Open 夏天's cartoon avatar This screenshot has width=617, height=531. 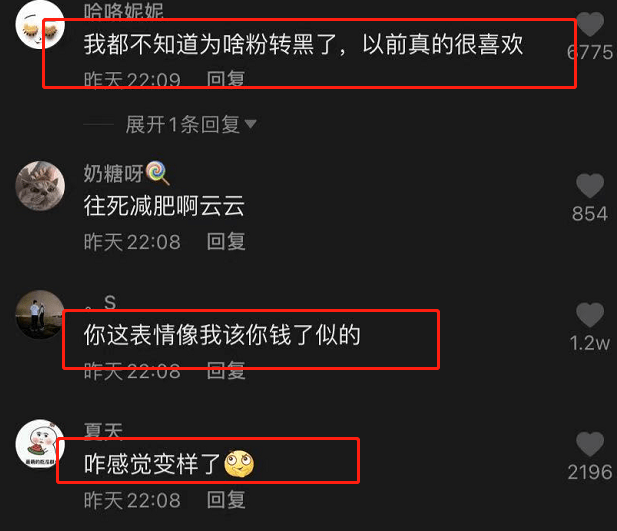[40, 444]
